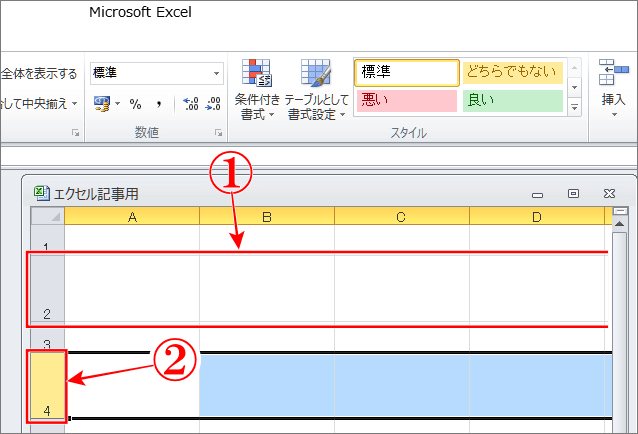Viewport: 638px width, 434px height.
Task: Open Format as Table (テーブルとして書式設定)
Action: (x=317, y=89)
